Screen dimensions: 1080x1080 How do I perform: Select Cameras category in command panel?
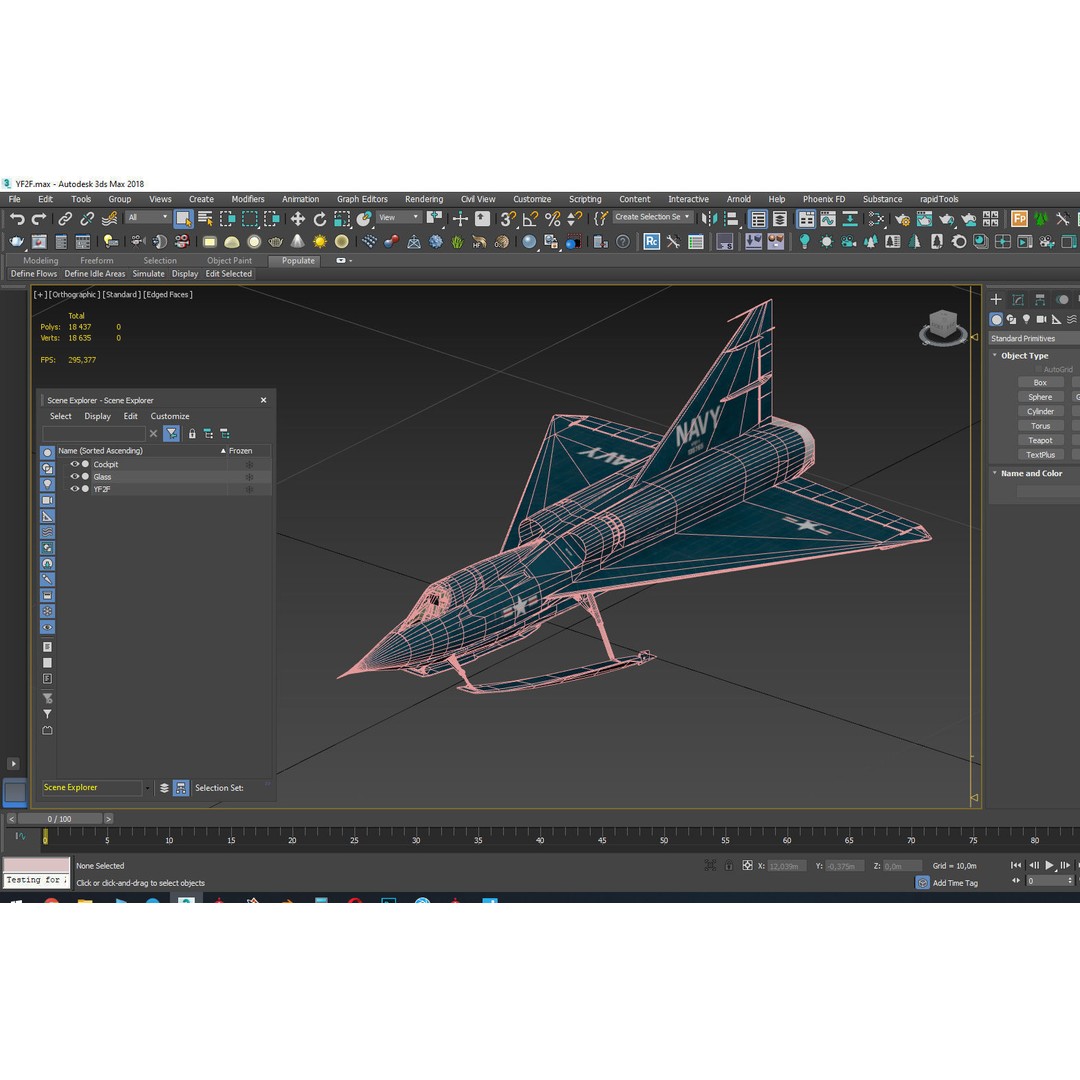(1041, 319)
